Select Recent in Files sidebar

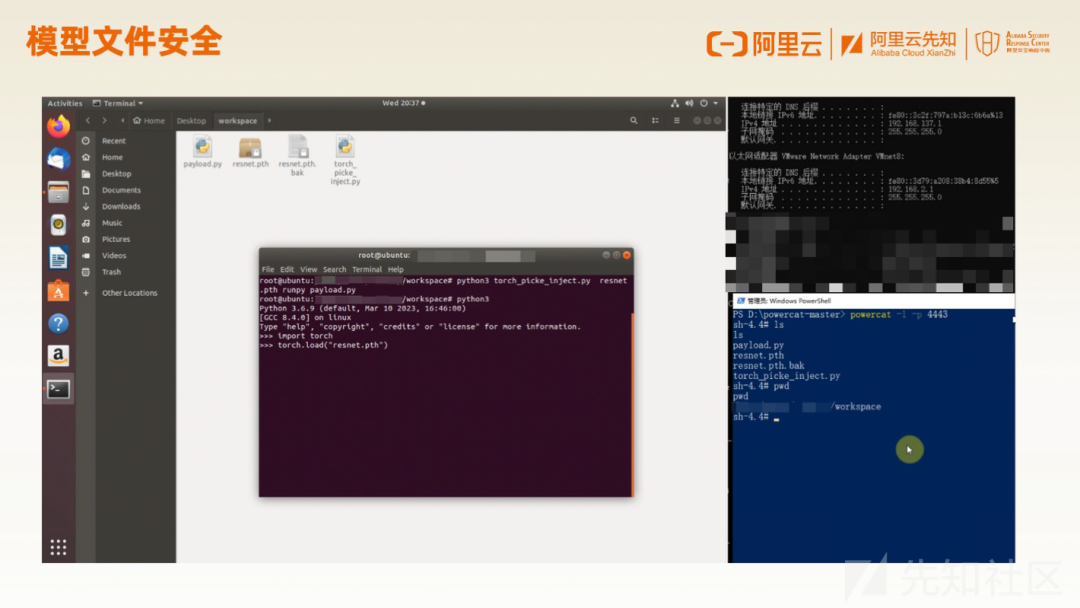tap(114, 140)
